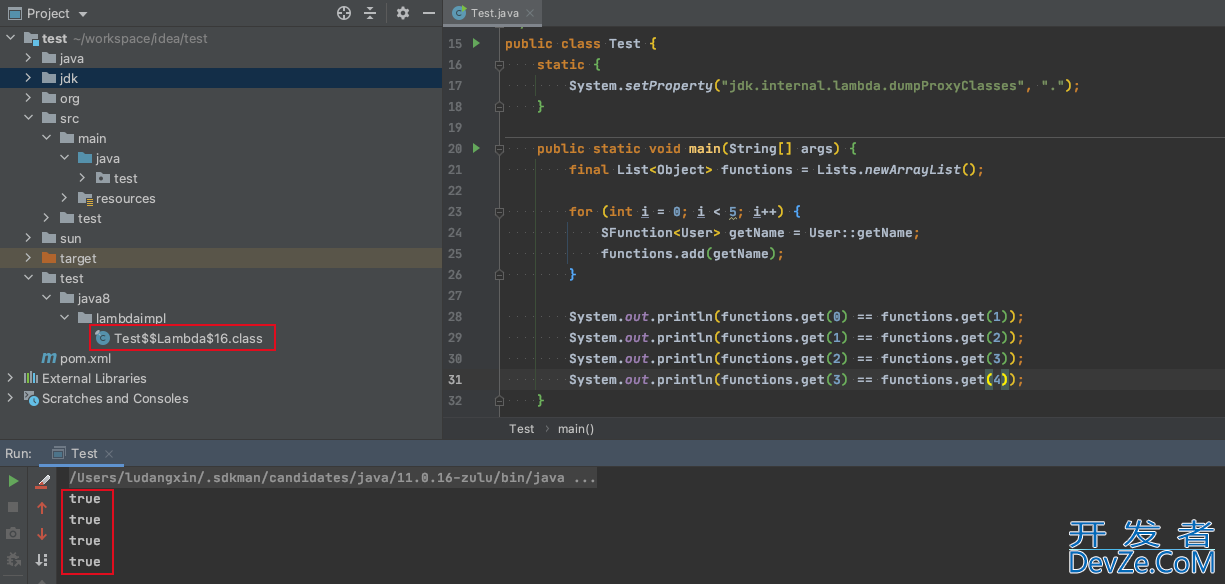Click the scroll to end icon in console

[42, 560]
